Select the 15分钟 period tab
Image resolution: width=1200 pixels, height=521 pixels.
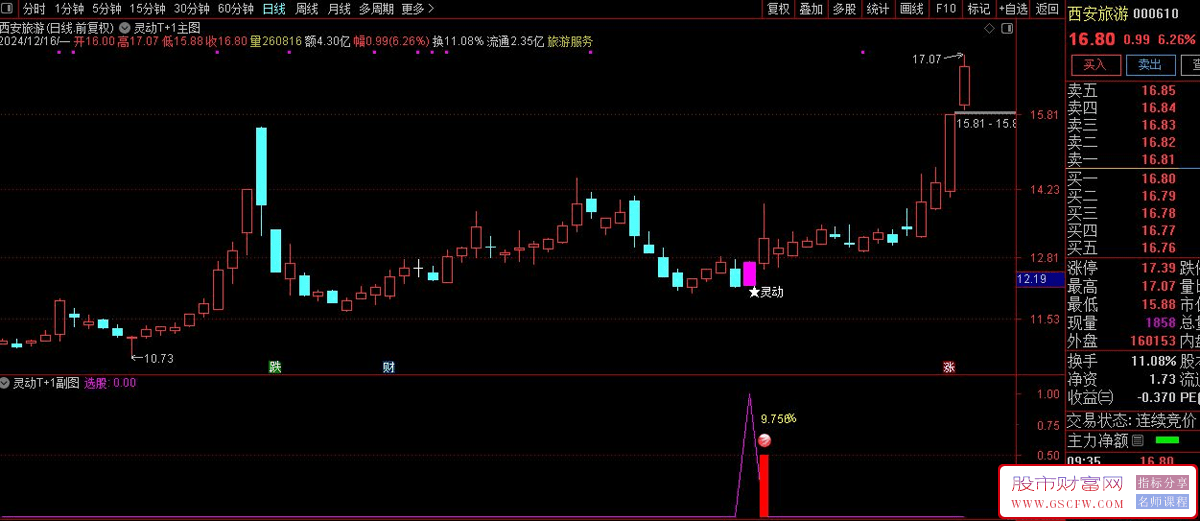[148, 9]
